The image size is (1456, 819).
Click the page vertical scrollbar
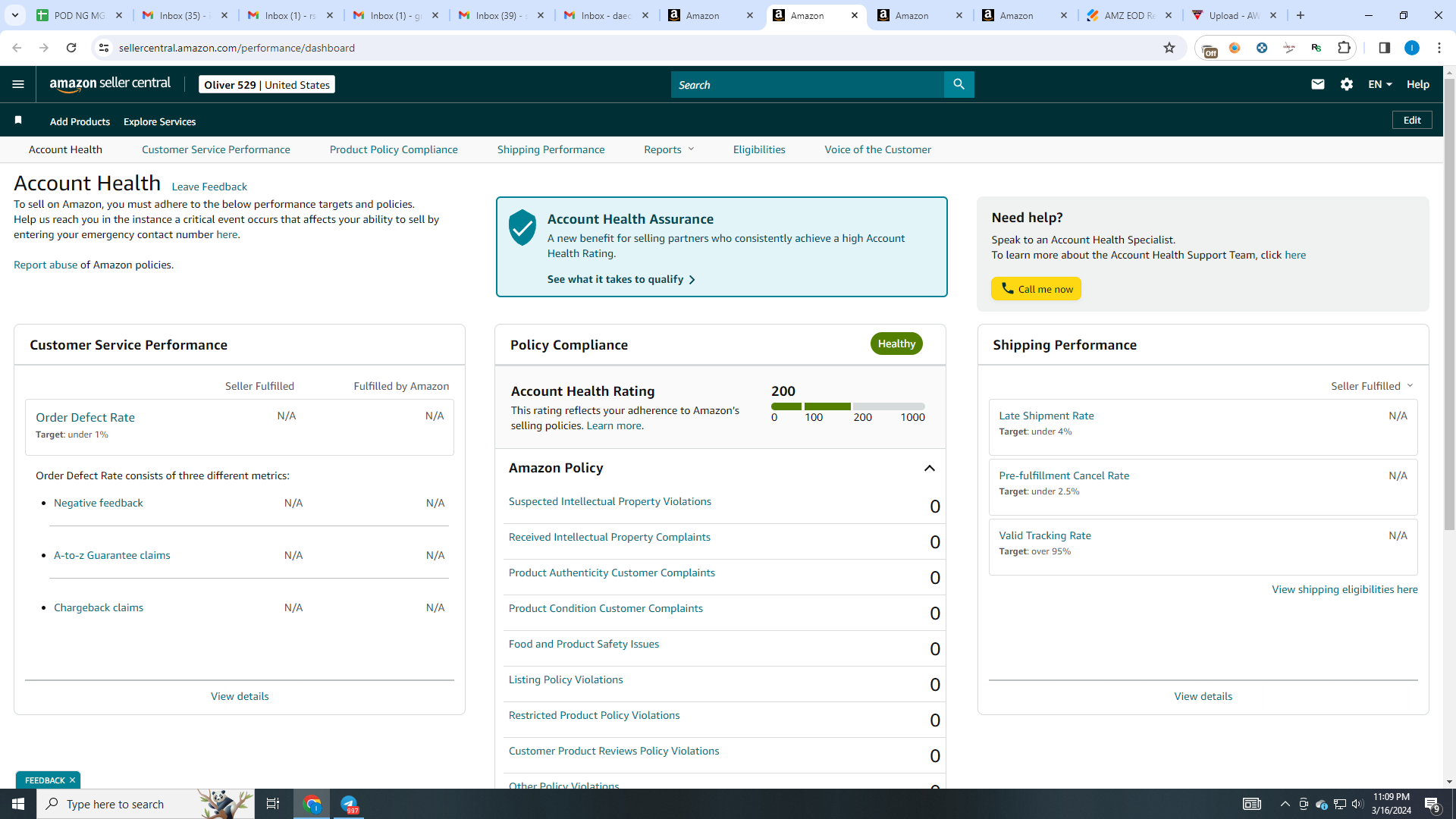(x=1449, y=303)
